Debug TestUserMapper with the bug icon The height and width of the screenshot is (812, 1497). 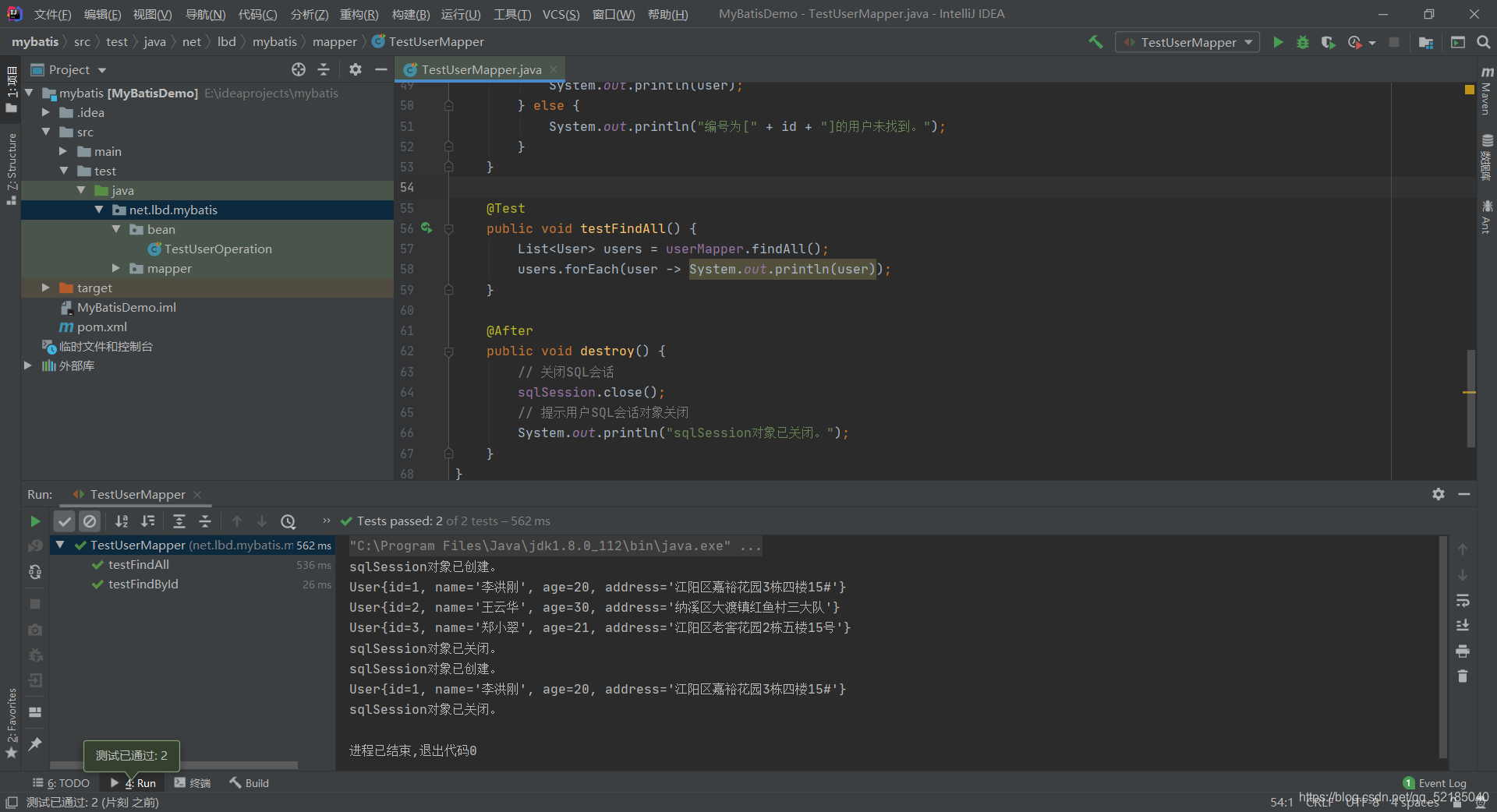point(1303,42)
